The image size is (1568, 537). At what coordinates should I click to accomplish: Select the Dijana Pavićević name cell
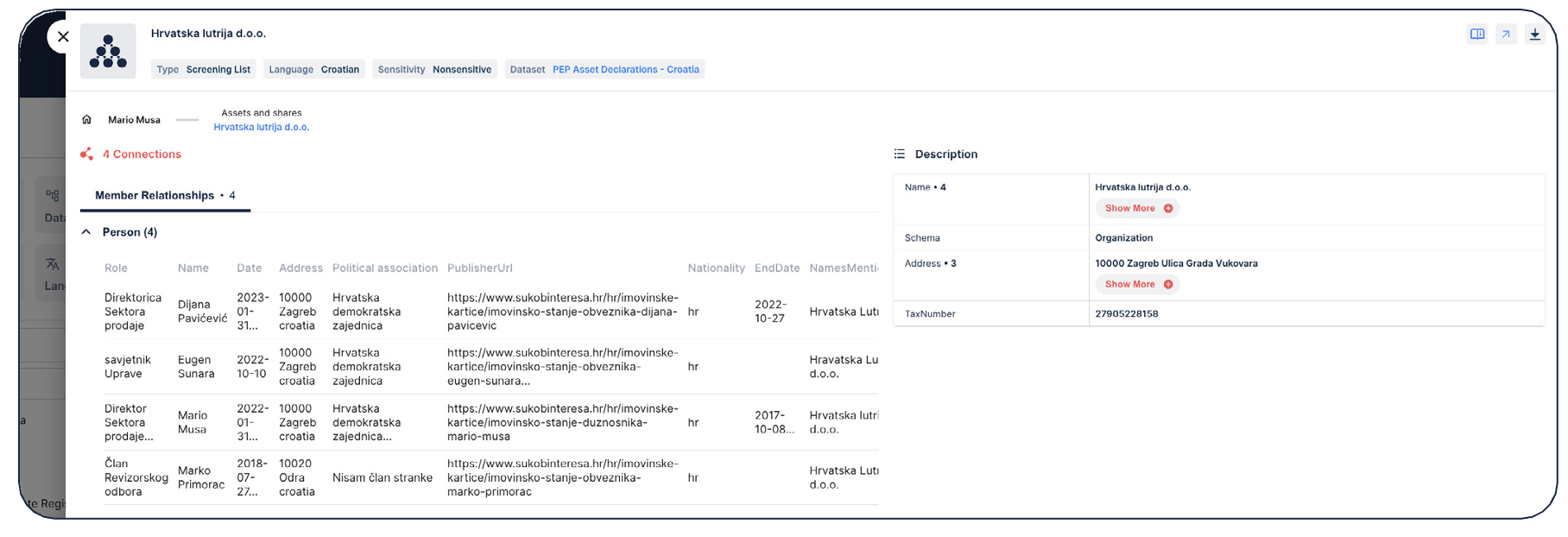click(x=202, y=312)
